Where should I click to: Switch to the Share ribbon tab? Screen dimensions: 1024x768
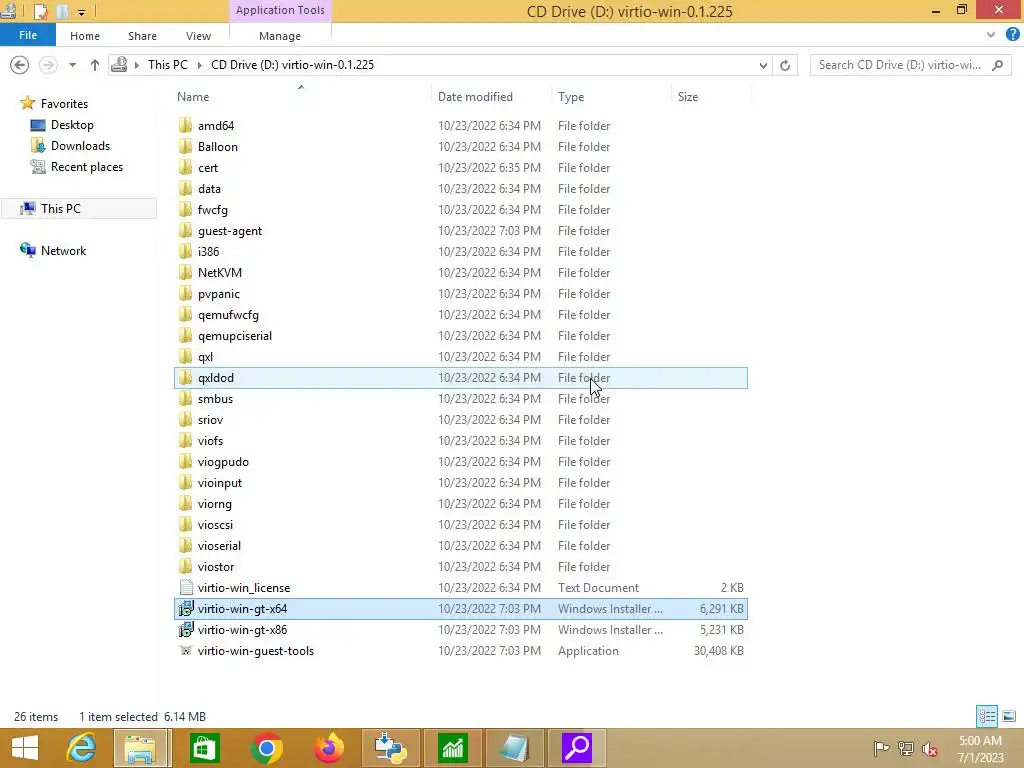pos(142,36)
